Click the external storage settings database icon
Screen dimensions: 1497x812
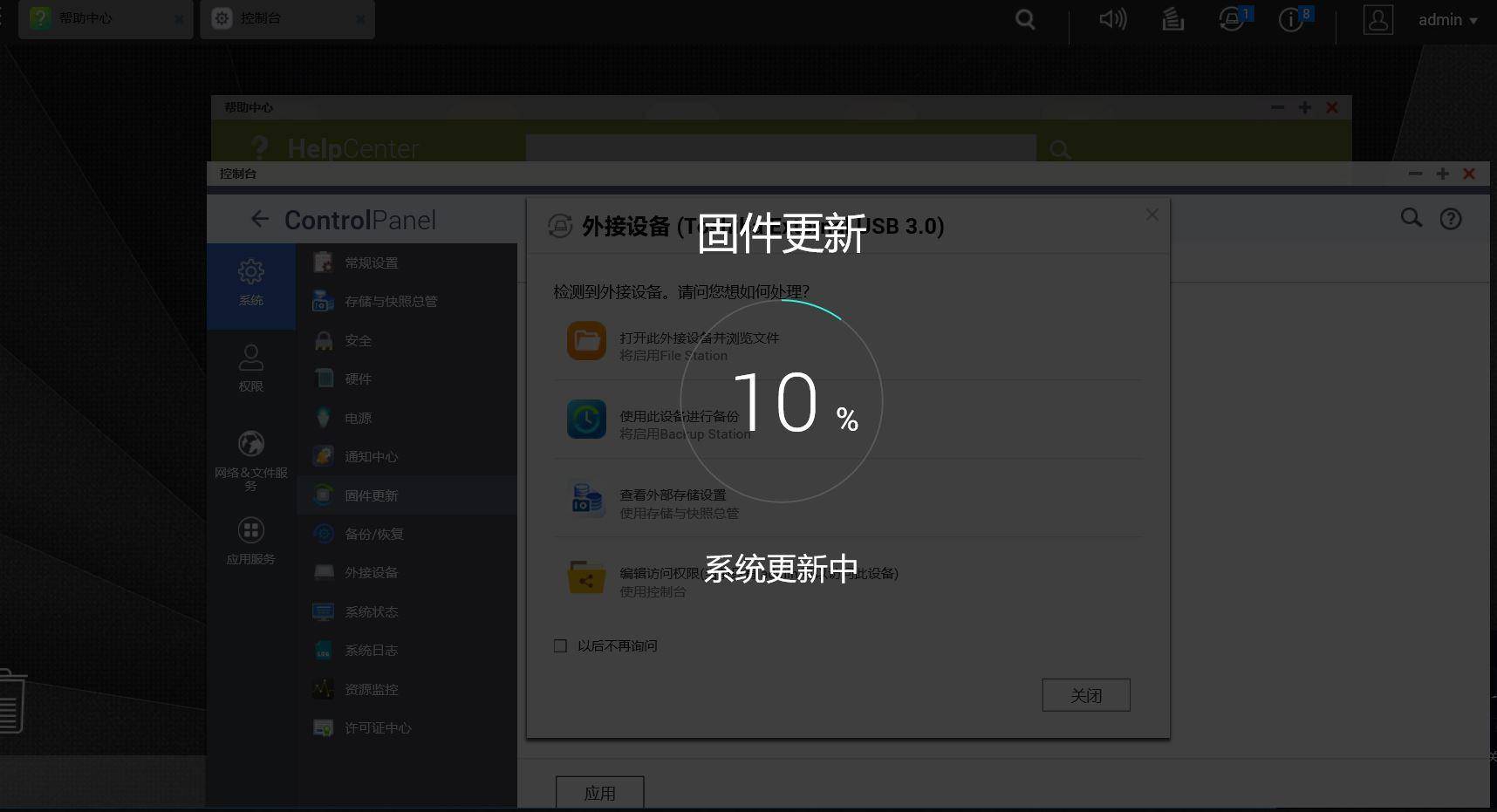click(x=587, y=499)
